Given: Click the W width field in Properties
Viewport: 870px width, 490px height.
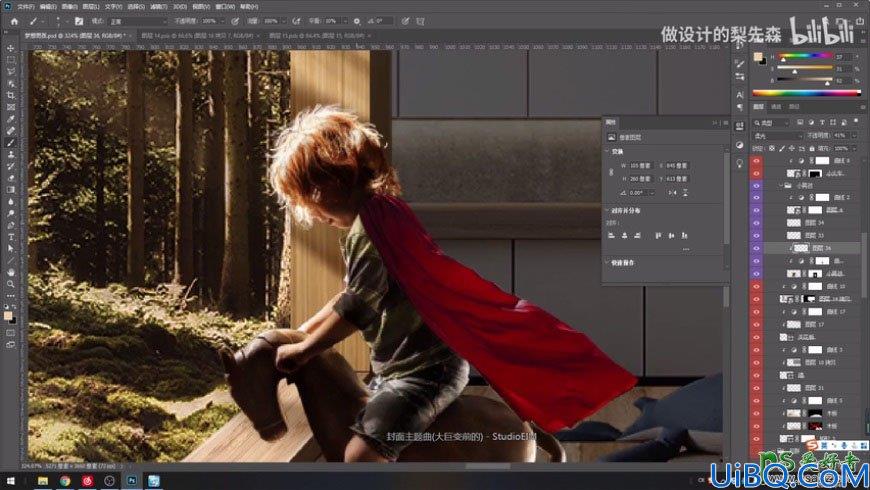Looking at the screenshot, I should coord(640,165).
